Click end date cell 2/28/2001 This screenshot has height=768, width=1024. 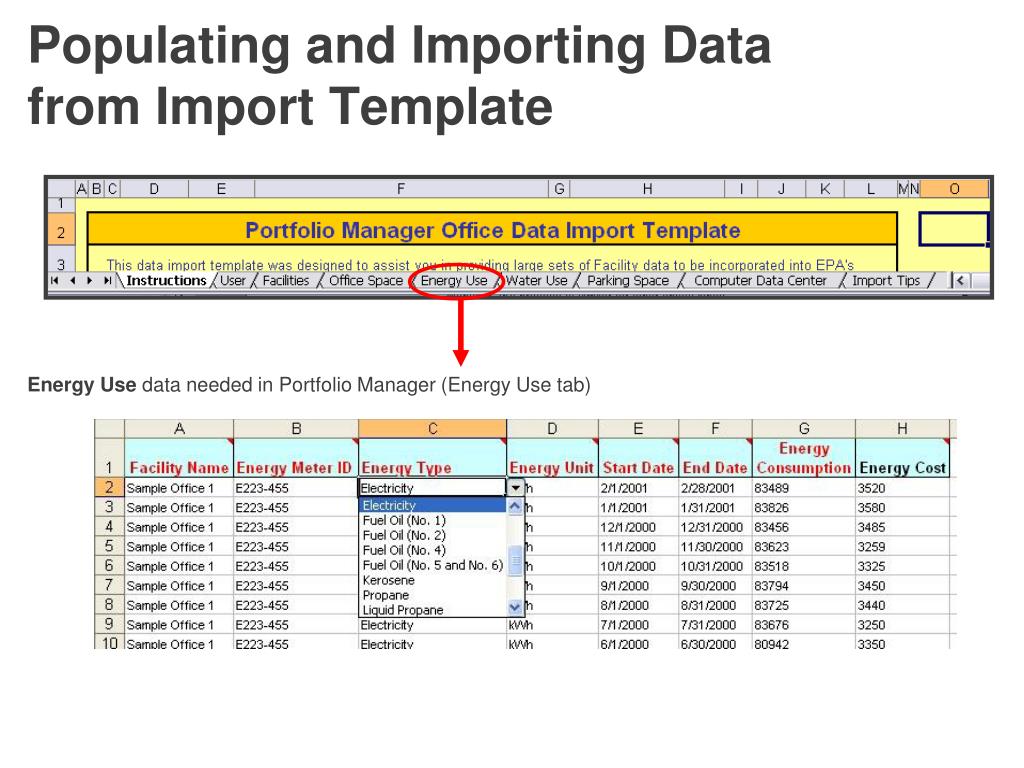715,488
